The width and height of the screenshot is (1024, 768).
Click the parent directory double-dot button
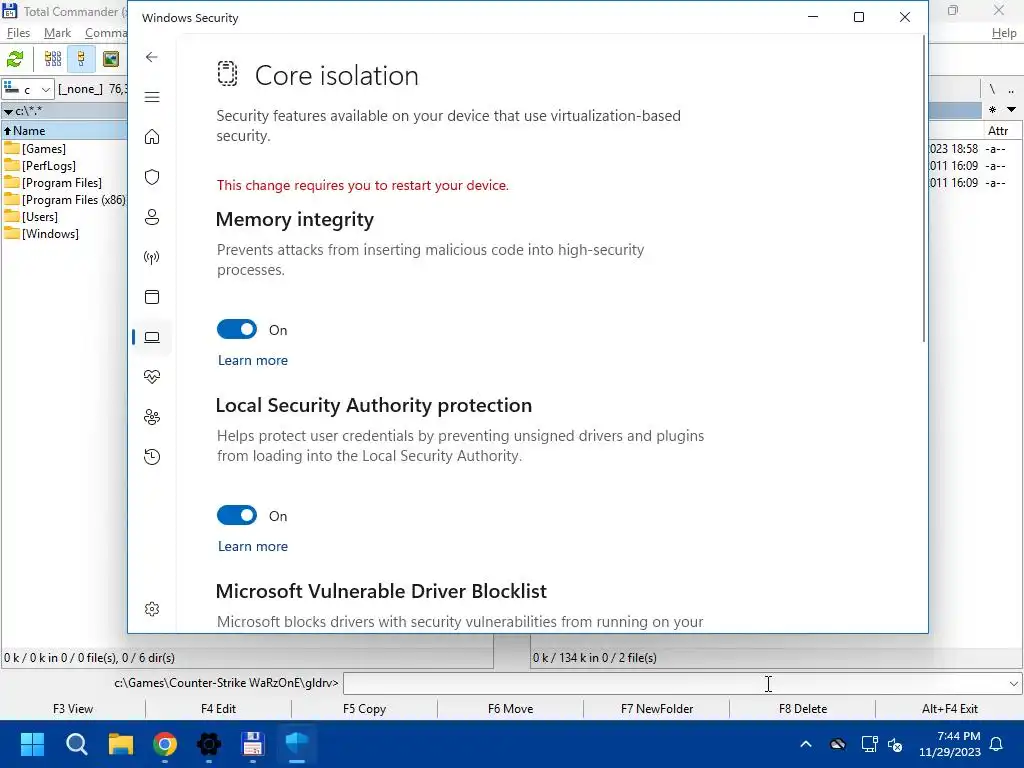click(x=1011, y=89)
